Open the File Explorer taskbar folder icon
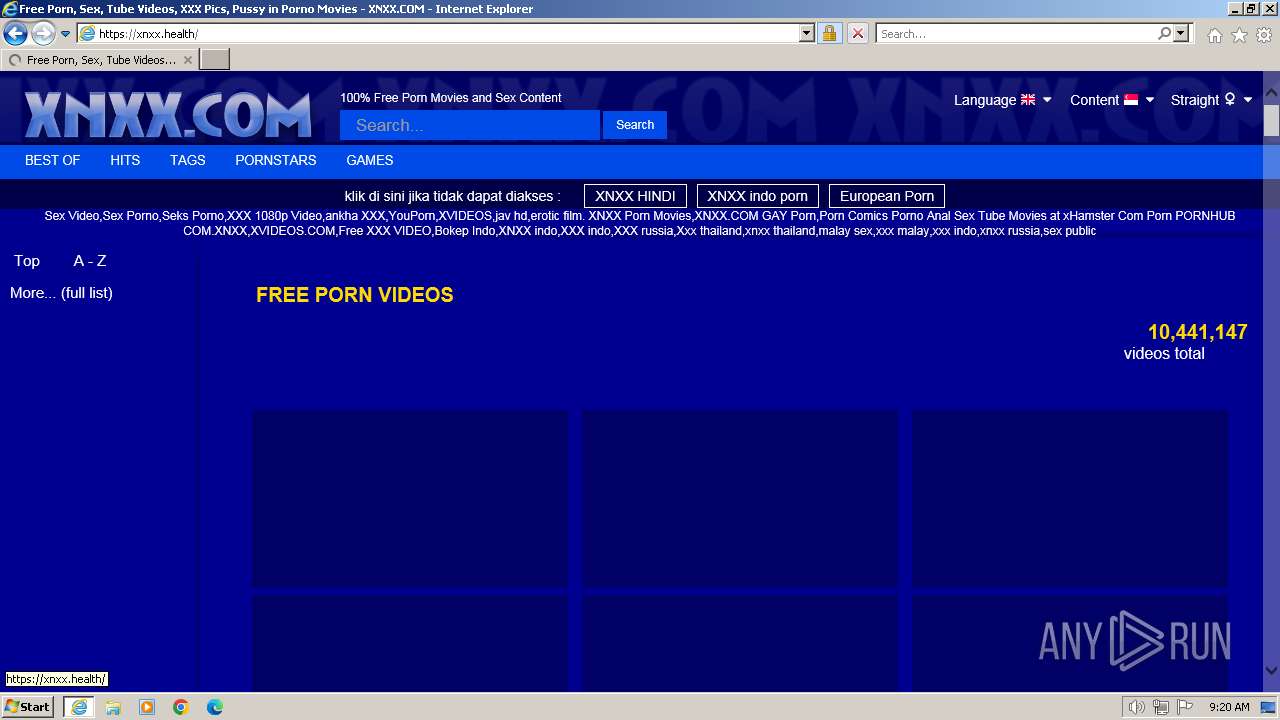Screen dimensions: 1280x720 (113, 707)
